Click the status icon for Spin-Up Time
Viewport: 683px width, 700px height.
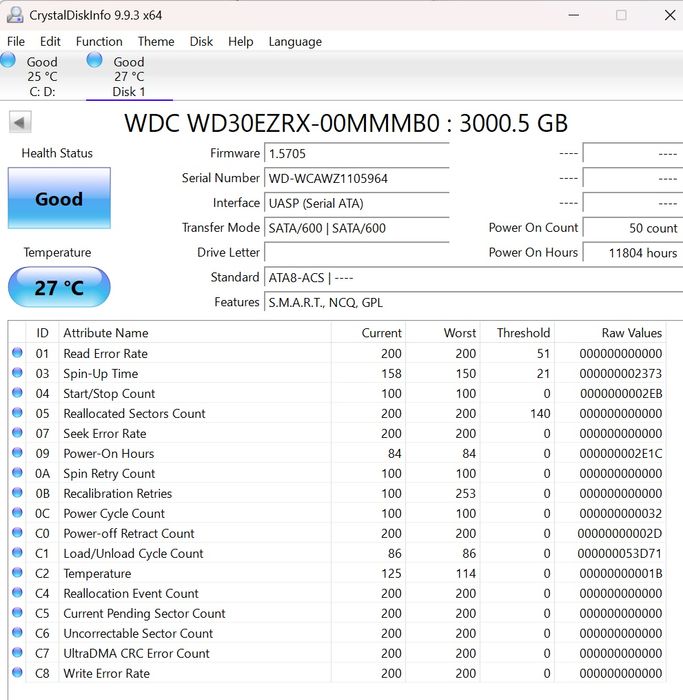point(17,372)
